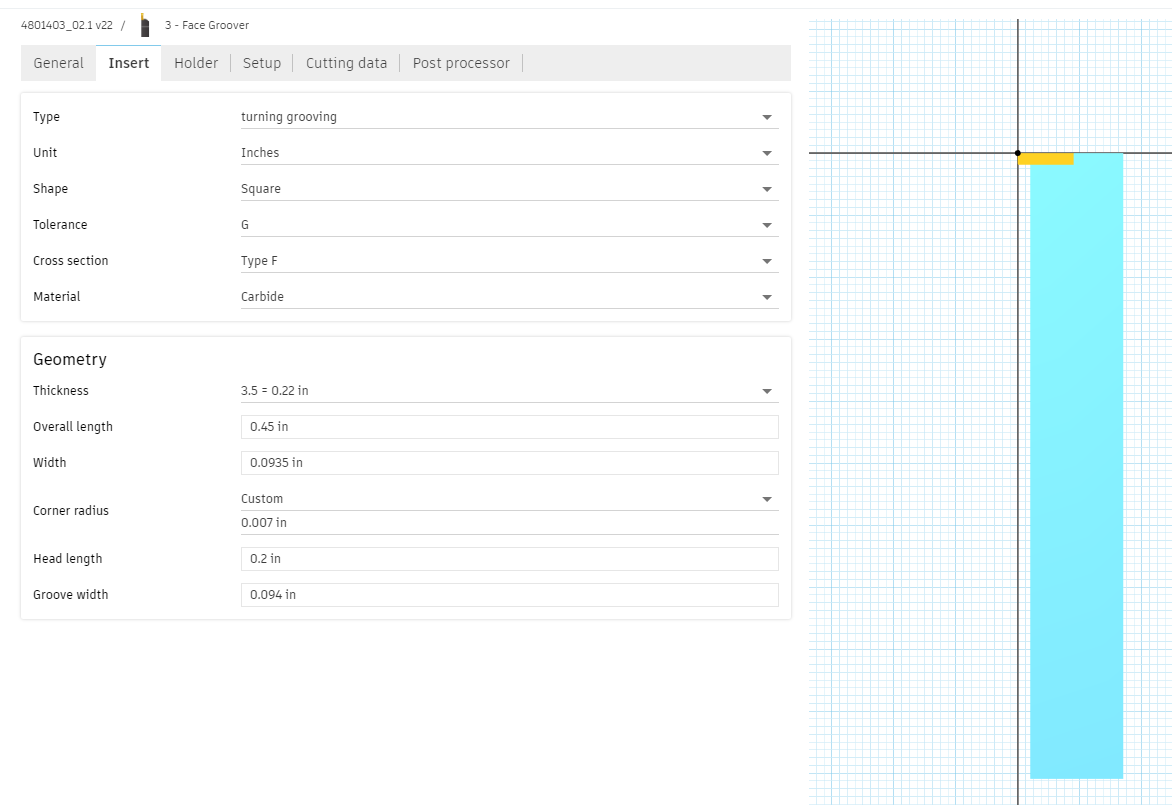
Task: Edit the Width field 0.0935 in
Action: pyautogui.click(x=509, y=463)
